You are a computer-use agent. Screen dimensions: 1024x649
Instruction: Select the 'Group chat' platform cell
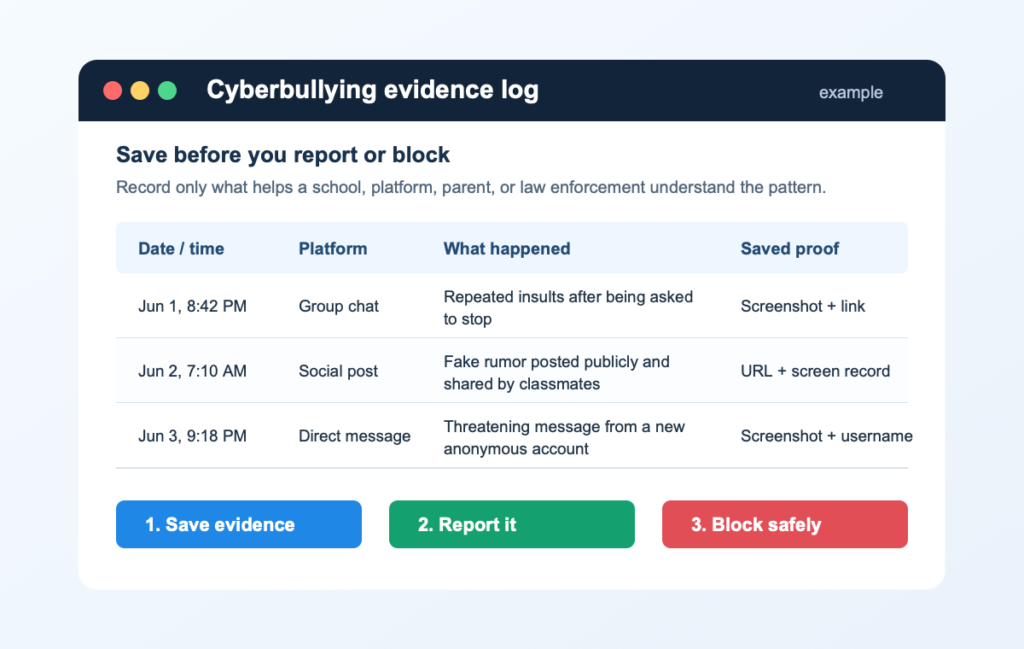tap(338, 306)
